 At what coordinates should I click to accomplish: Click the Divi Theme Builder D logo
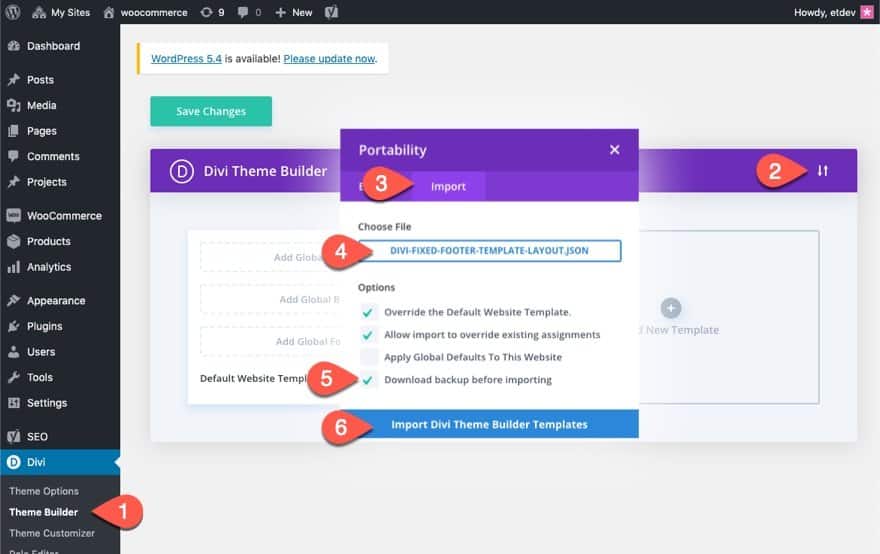[x=181, y=171]
